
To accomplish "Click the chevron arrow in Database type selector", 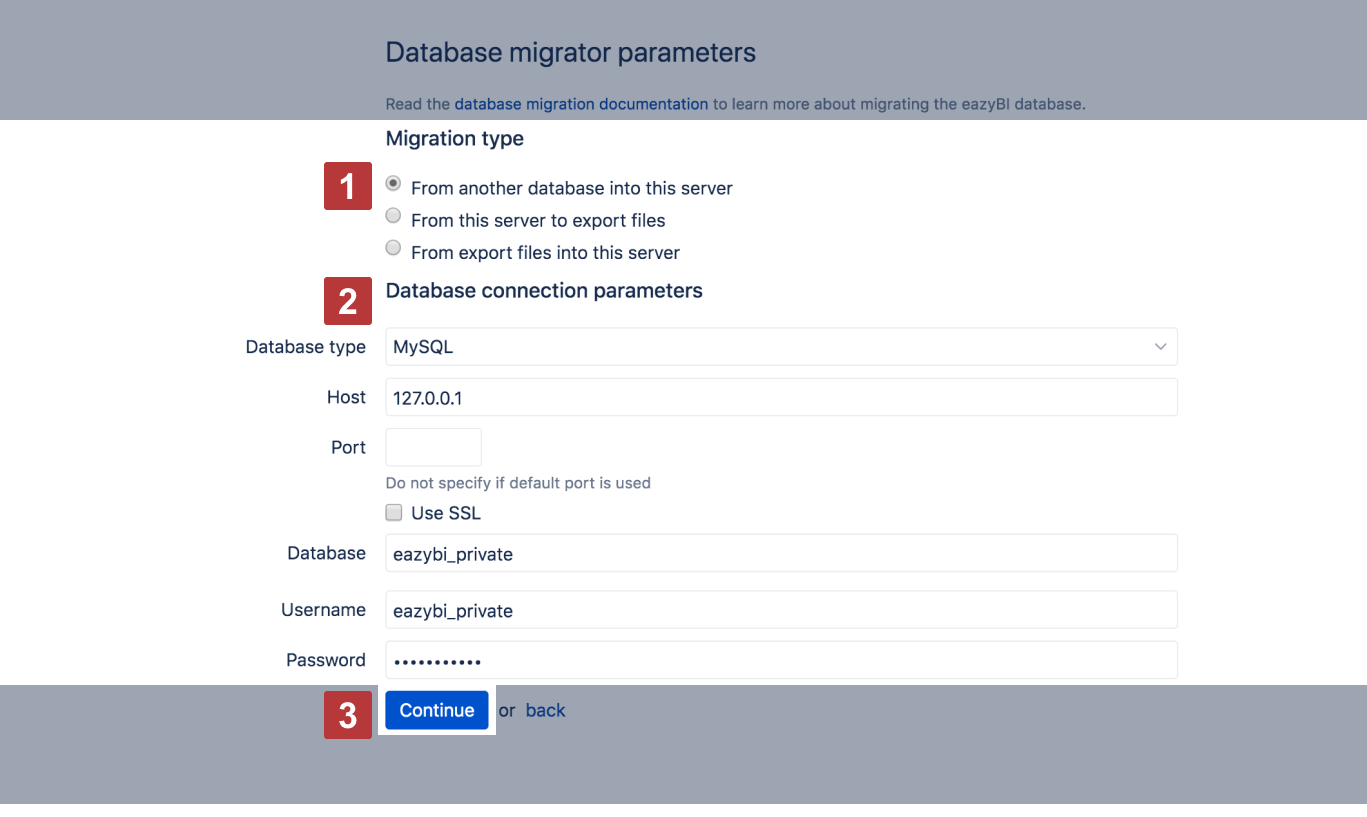I will point(1160,347).
